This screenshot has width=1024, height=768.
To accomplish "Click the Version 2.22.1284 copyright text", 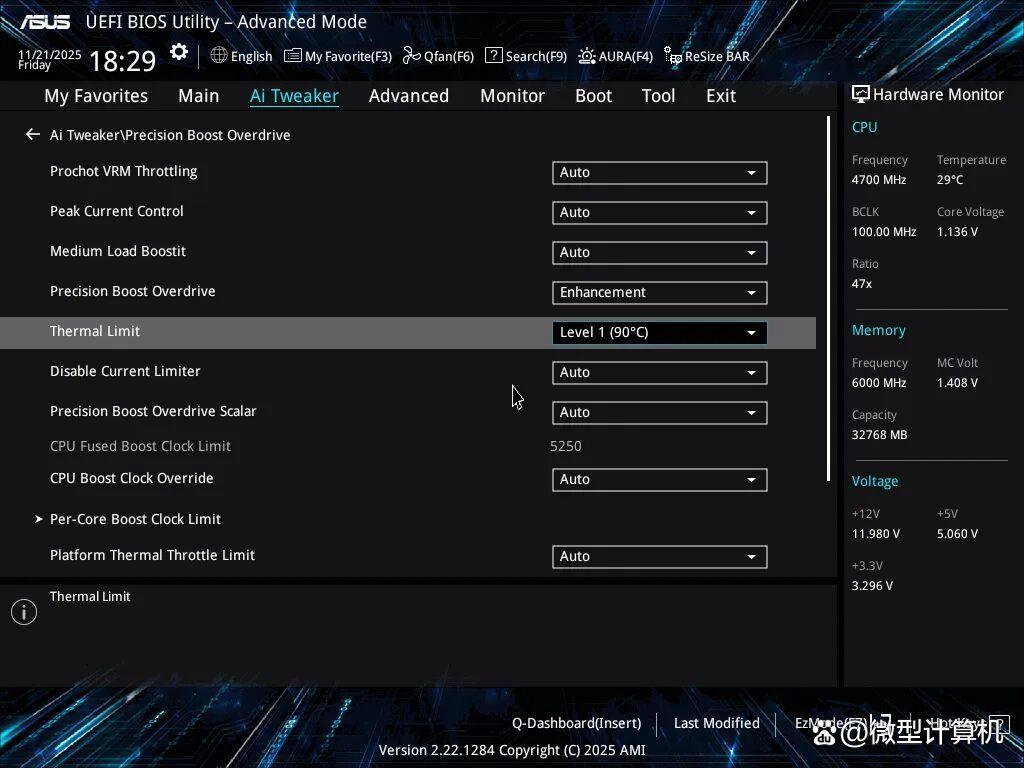I will pos(512,750).
